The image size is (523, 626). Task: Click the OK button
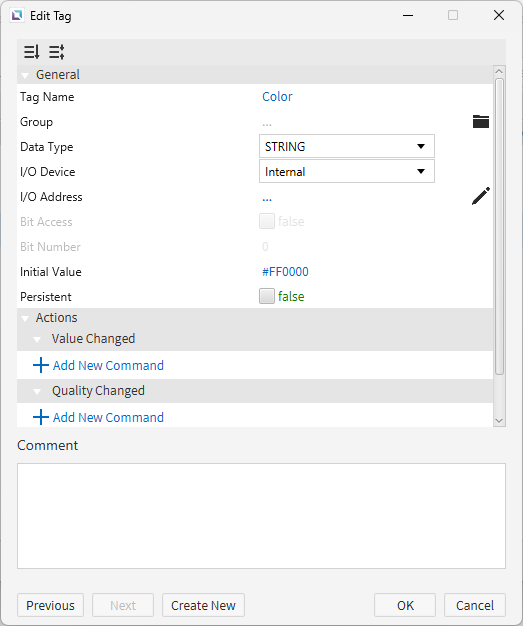click(405, 605)
